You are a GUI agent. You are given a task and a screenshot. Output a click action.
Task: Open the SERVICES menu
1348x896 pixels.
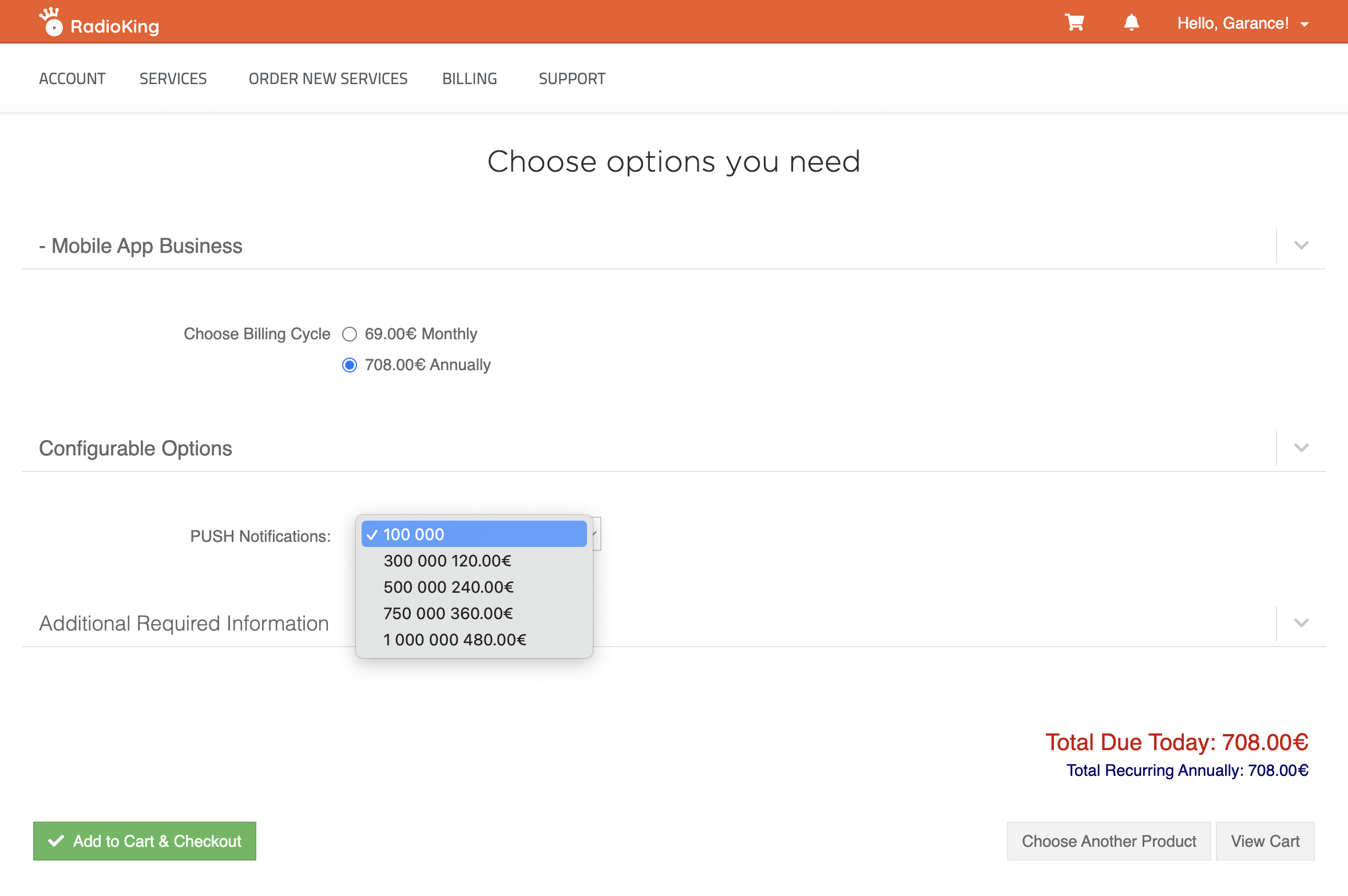pos(173,78)
